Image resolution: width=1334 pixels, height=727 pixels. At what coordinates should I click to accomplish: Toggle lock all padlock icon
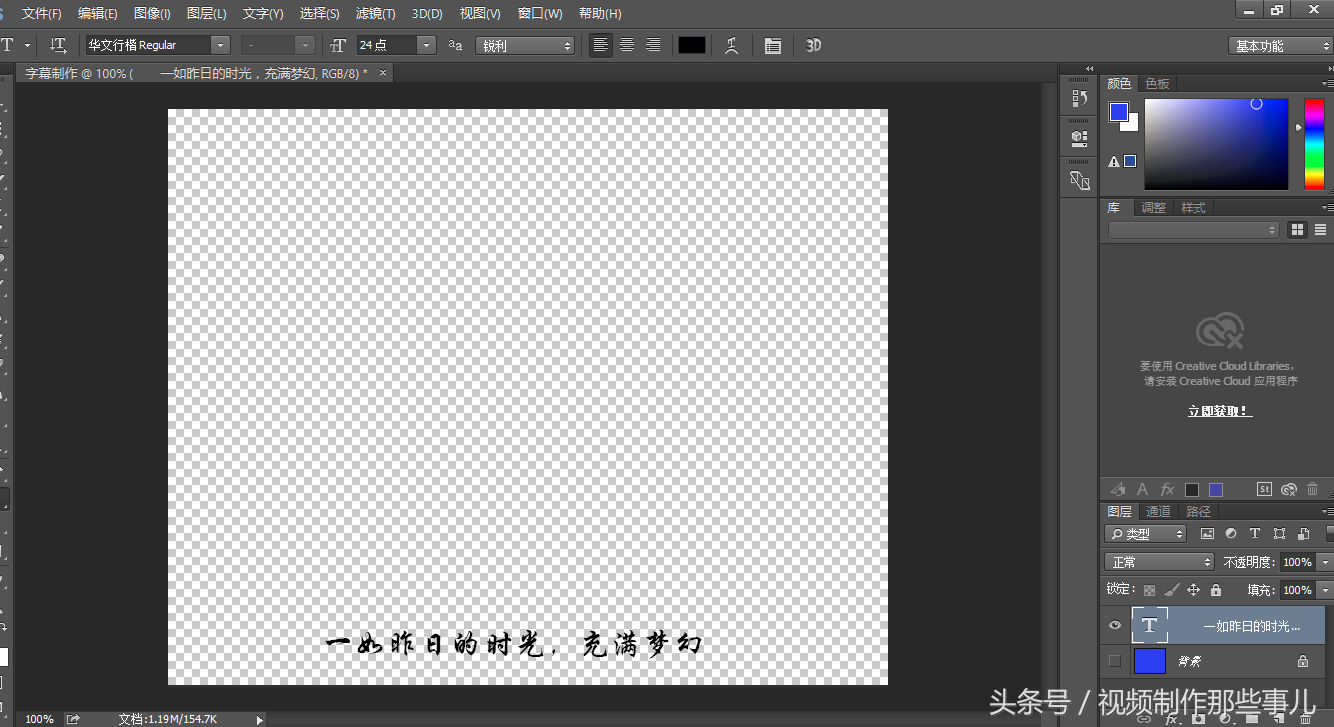click(1215, 590)
